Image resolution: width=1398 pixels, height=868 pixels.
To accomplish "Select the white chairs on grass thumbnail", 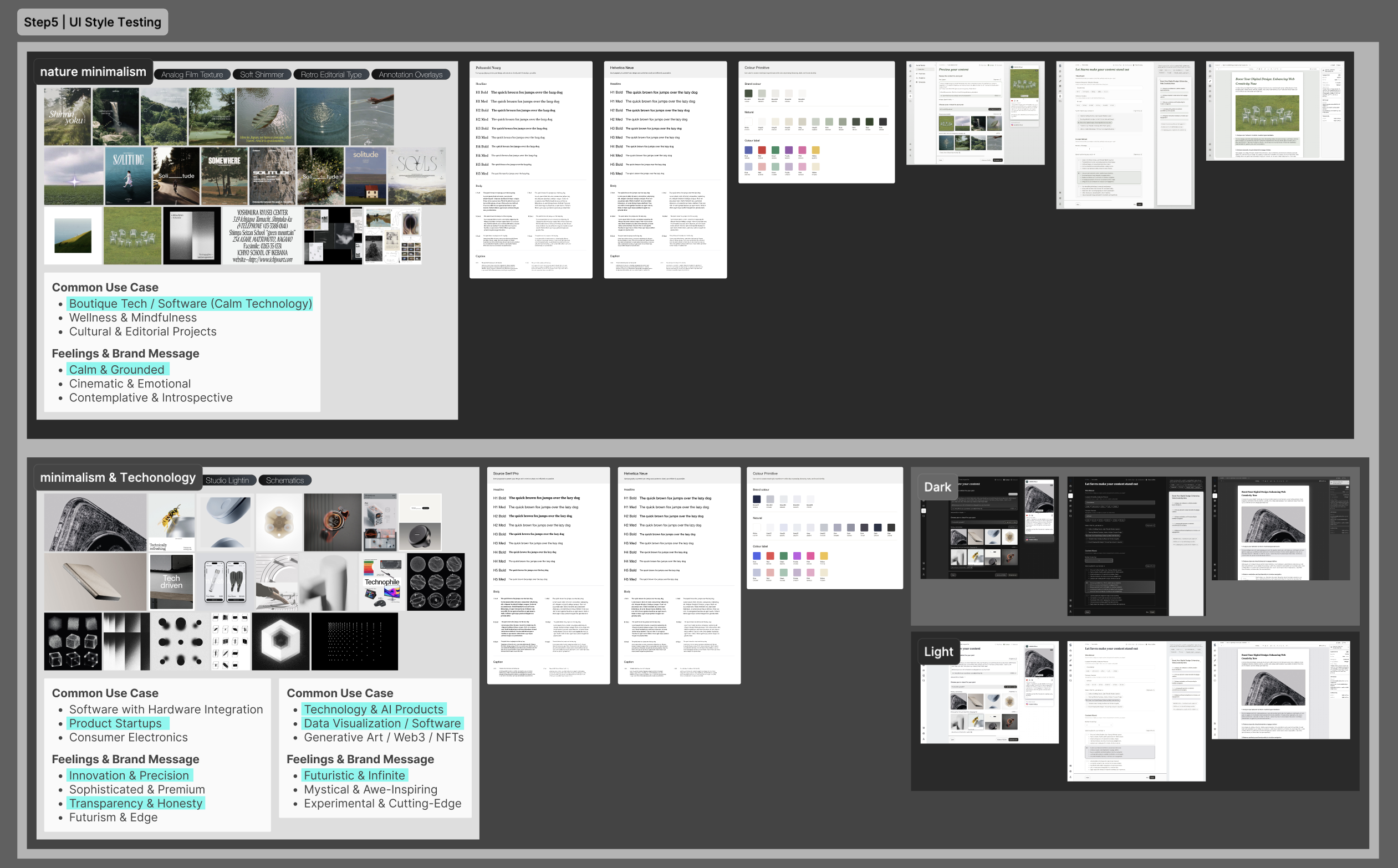I will point(132,236).
